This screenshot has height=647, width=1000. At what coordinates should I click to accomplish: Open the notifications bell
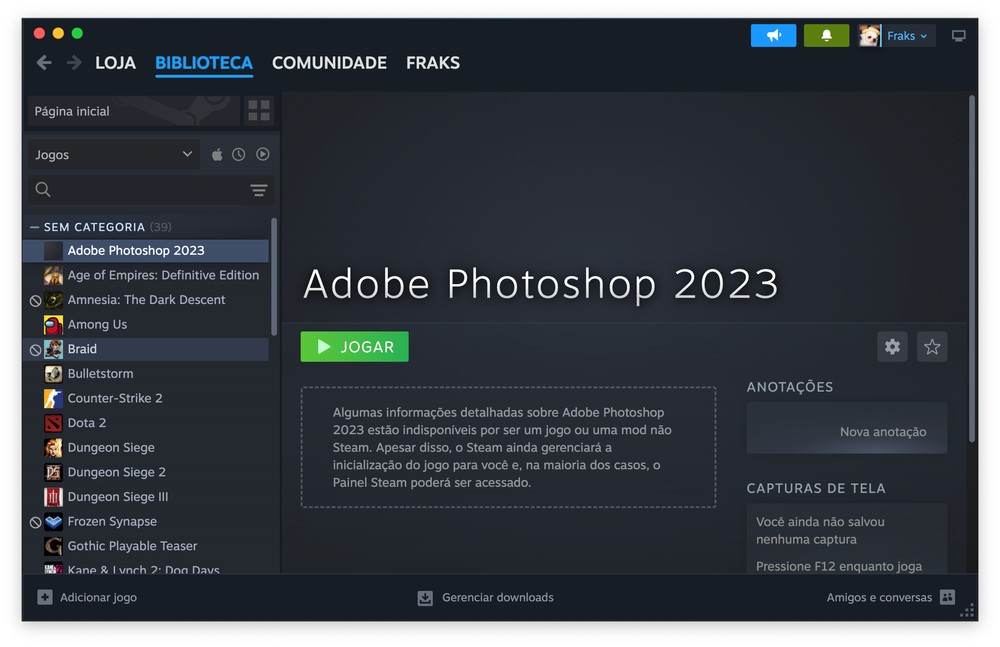826,36
